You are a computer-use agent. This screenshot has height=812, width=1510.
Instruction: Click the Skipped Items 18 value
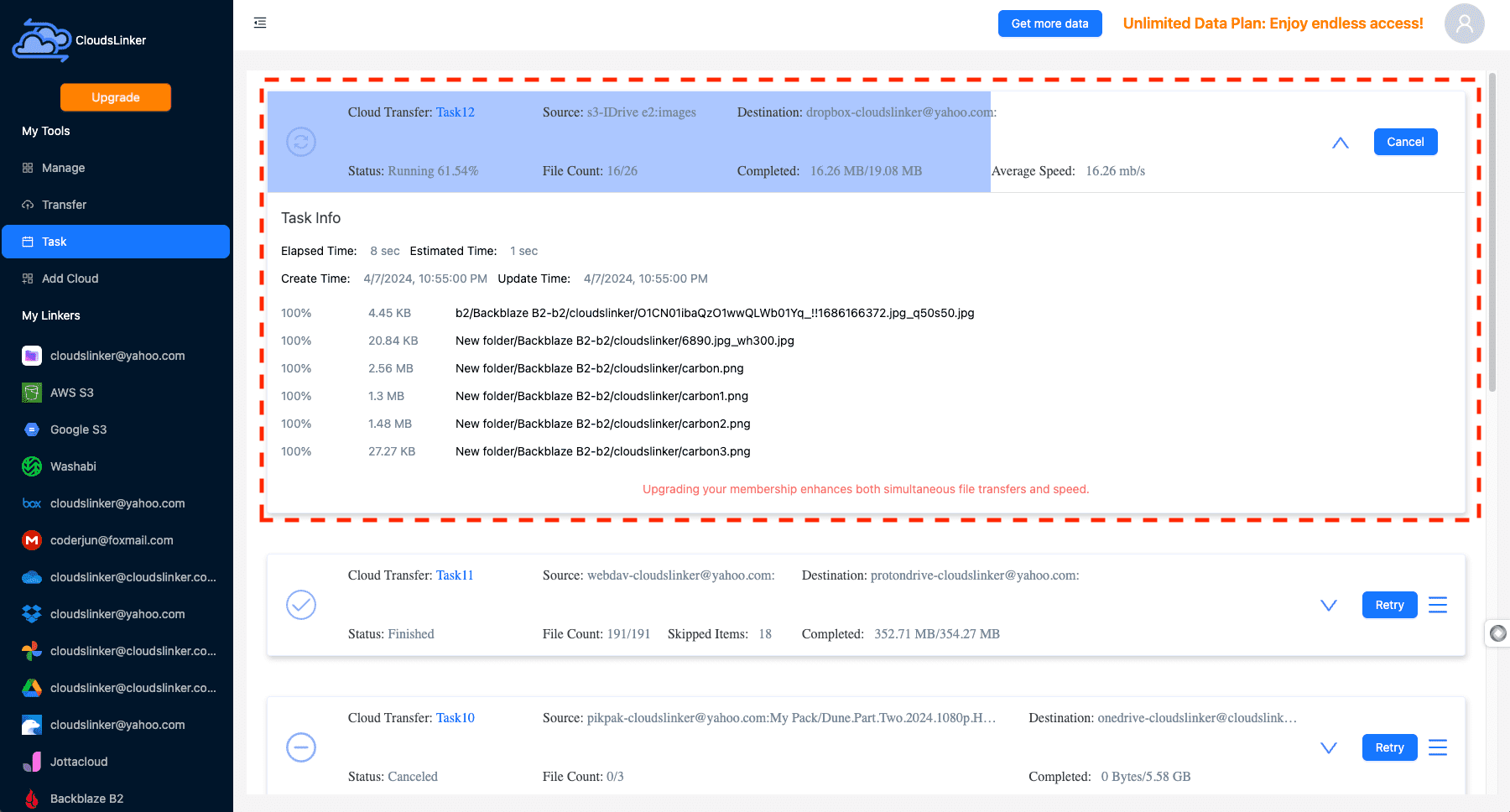tap(765, 634)
